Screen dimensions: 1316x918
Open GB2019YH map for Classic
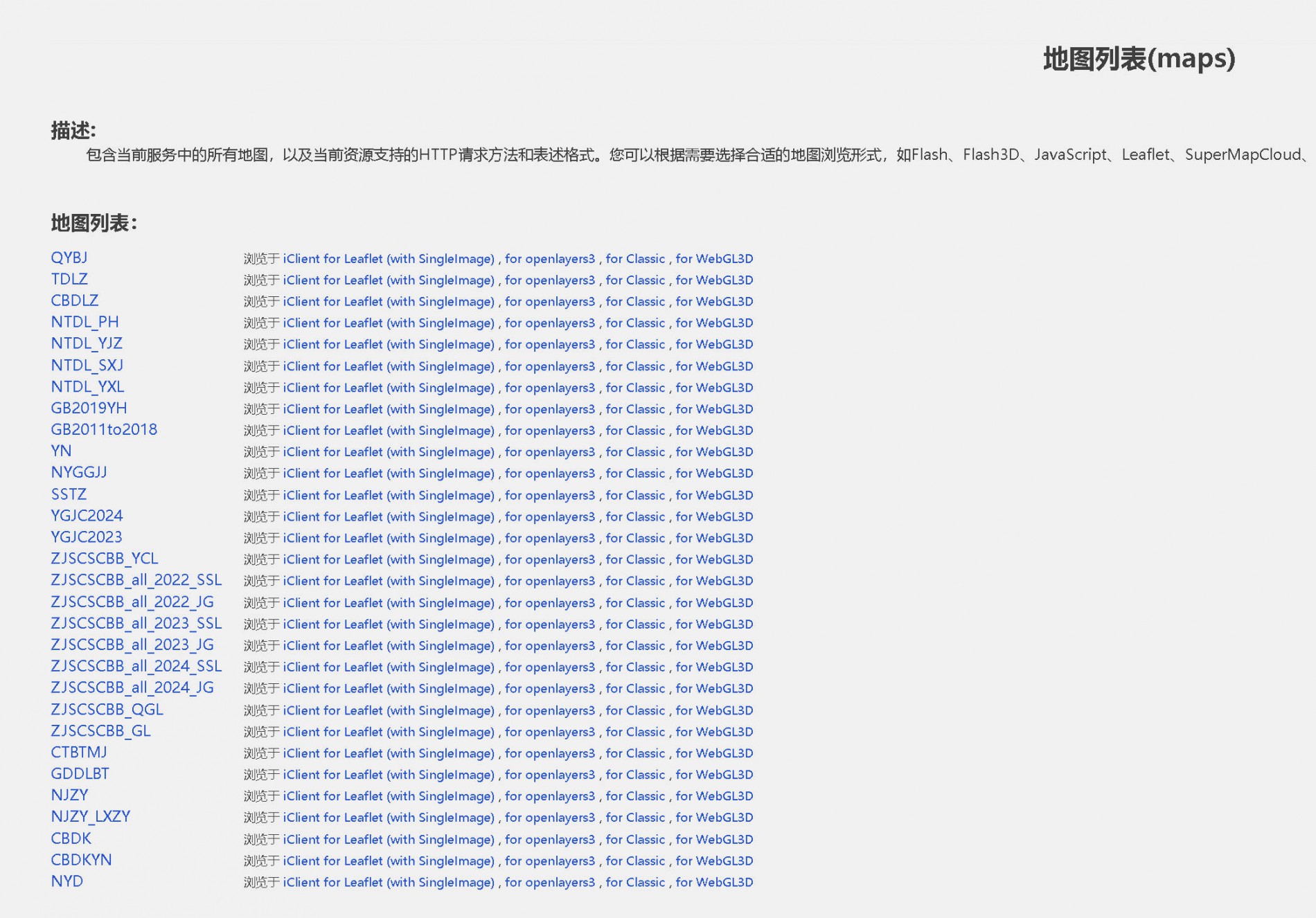pyautogui.click(x=634, y=409)
